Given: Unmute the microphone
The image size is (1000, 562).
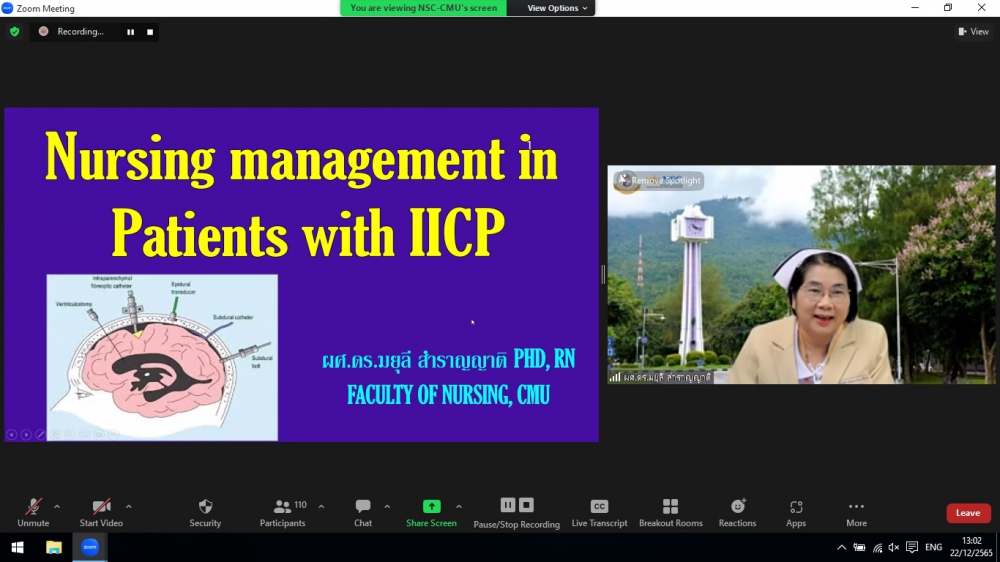Looking at the screenshot, I should coord(33,512).
